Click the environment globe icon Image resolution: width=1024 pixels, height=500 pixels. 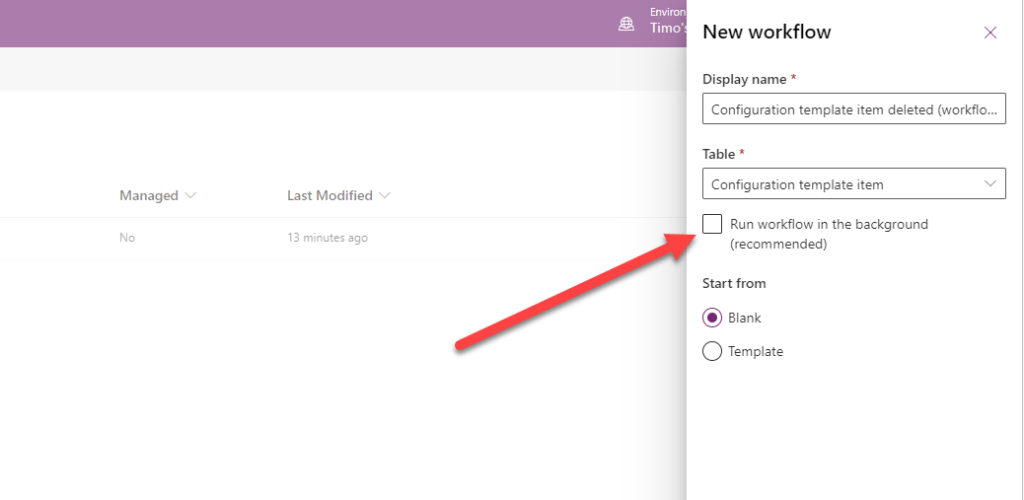[x=627, y=23]
